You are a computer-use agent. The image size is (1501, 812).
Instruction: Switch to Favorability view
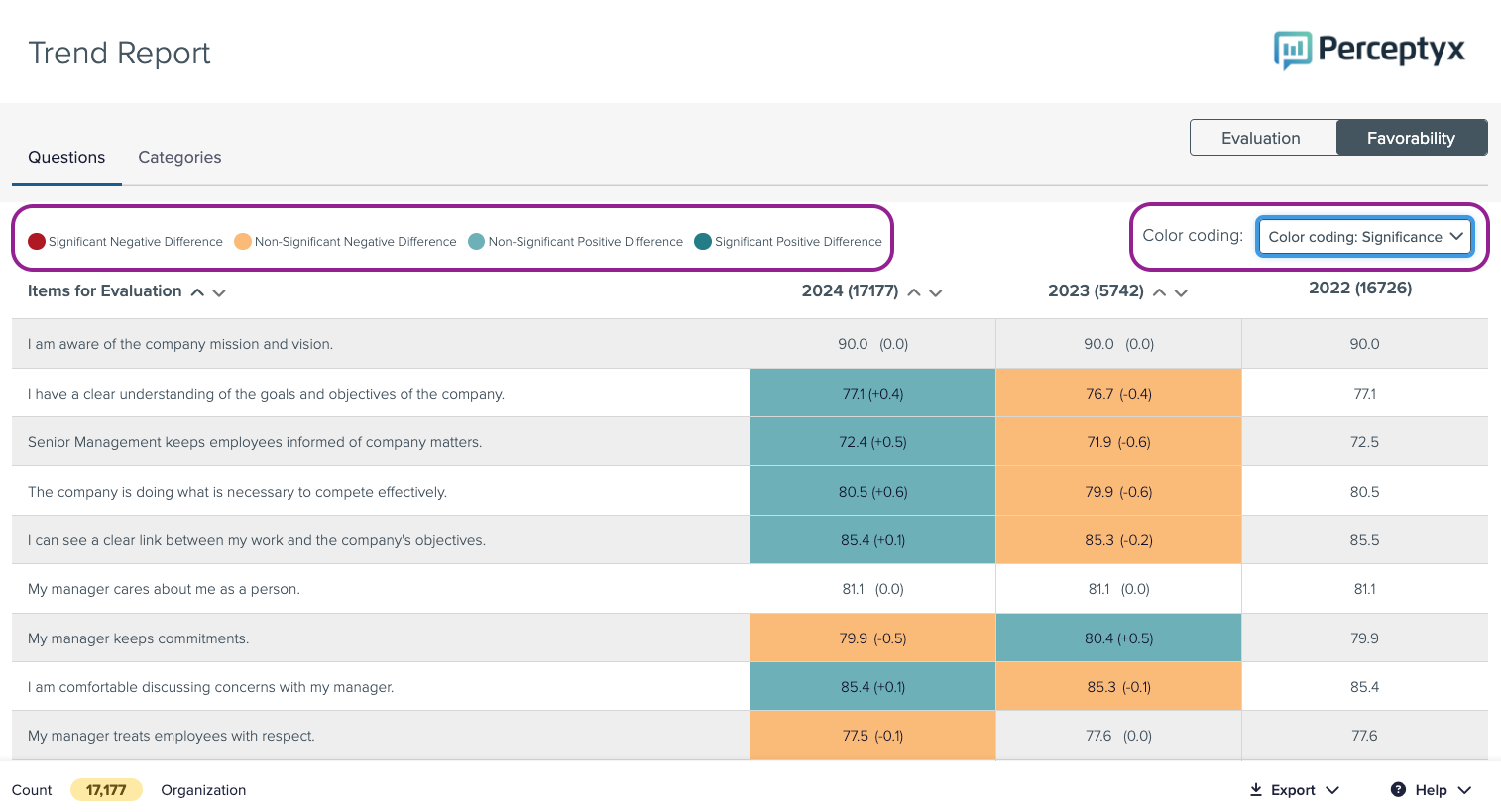[x=1412, y=138]
